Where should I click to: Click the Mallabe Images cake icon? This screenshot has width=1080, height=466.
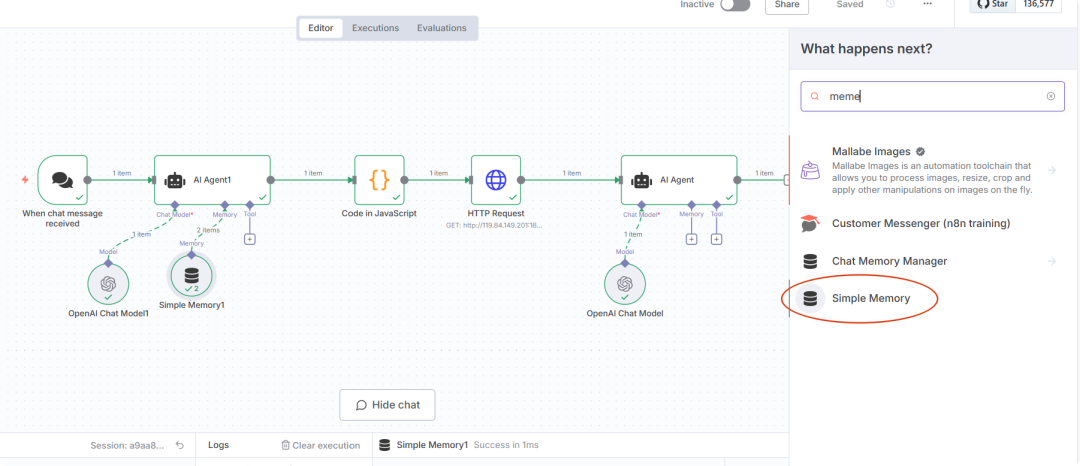(810, 170)
